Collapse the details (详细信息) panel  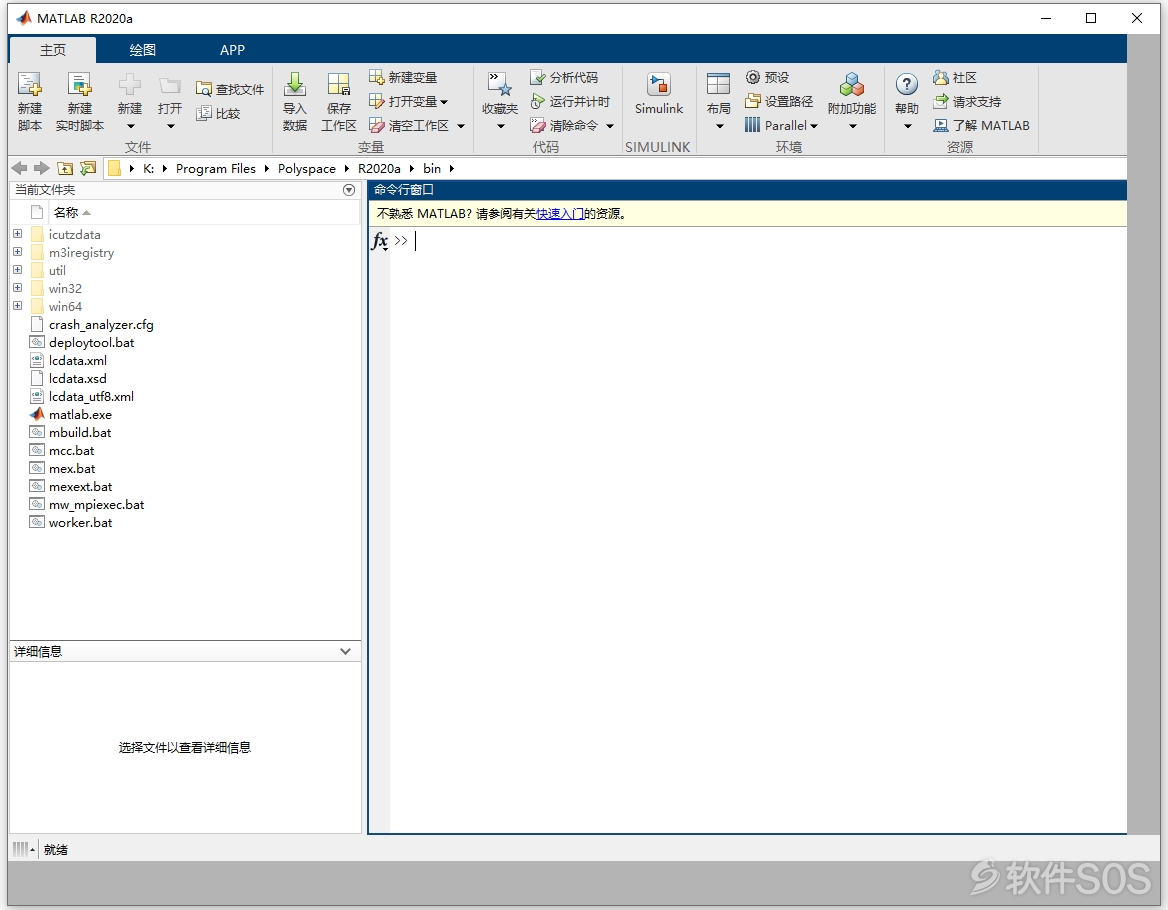point(345,651)
